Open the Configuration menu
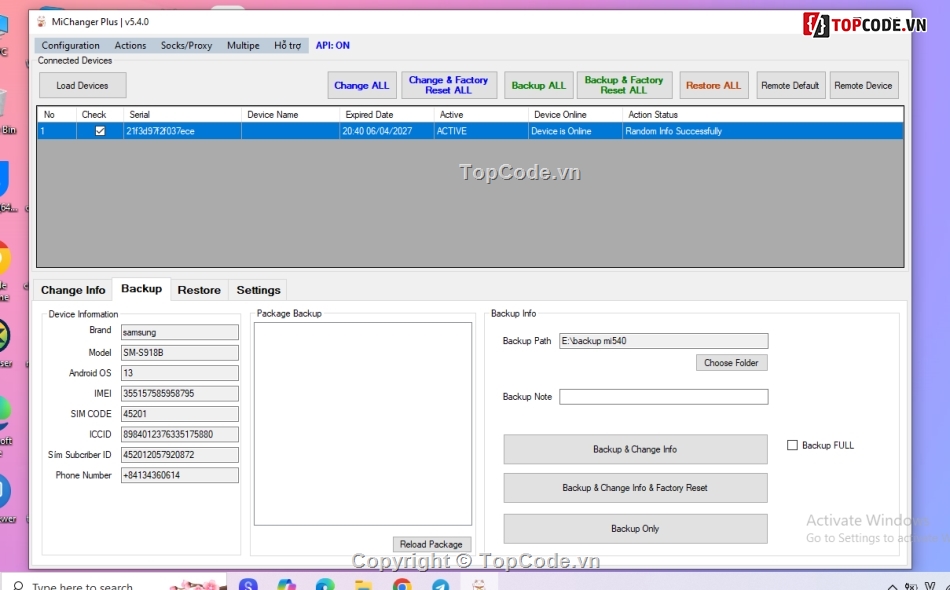Image resolution: width=950 pixels, height=590 pixels. click(70, 45)
